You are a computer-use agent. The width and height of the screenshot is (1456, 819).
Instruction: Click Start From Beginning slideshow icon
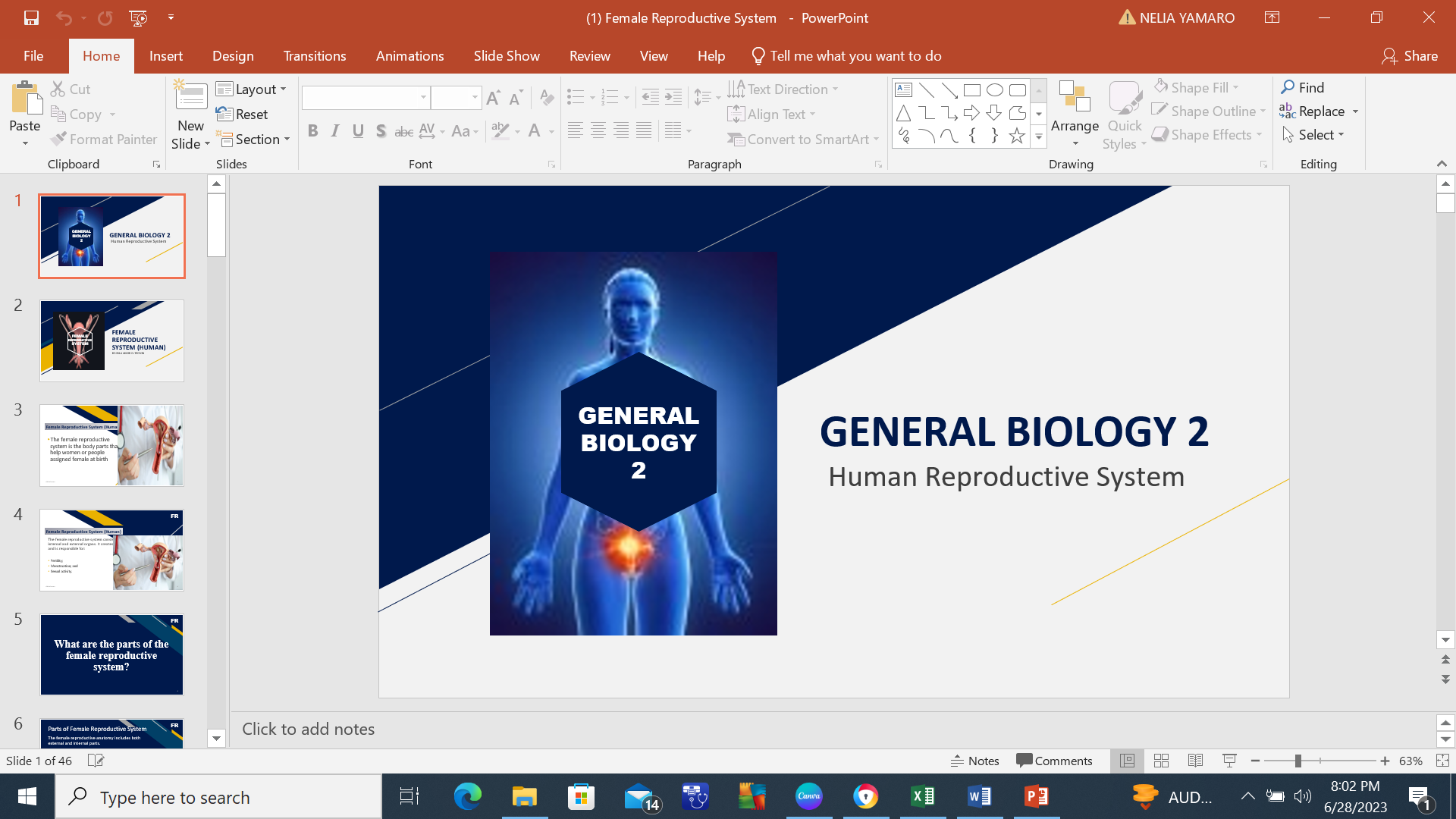pos(138,17)
